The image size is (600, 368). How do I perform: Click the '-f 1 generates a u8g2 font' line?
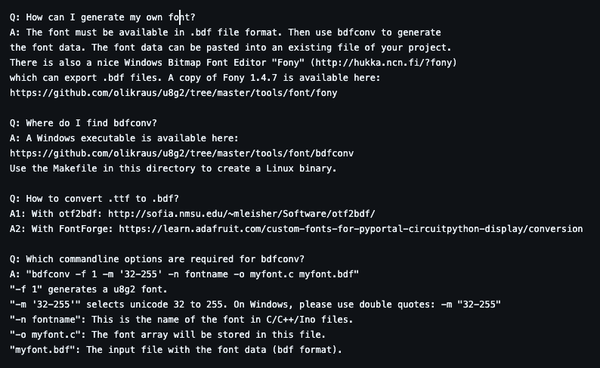click(88, 290)
